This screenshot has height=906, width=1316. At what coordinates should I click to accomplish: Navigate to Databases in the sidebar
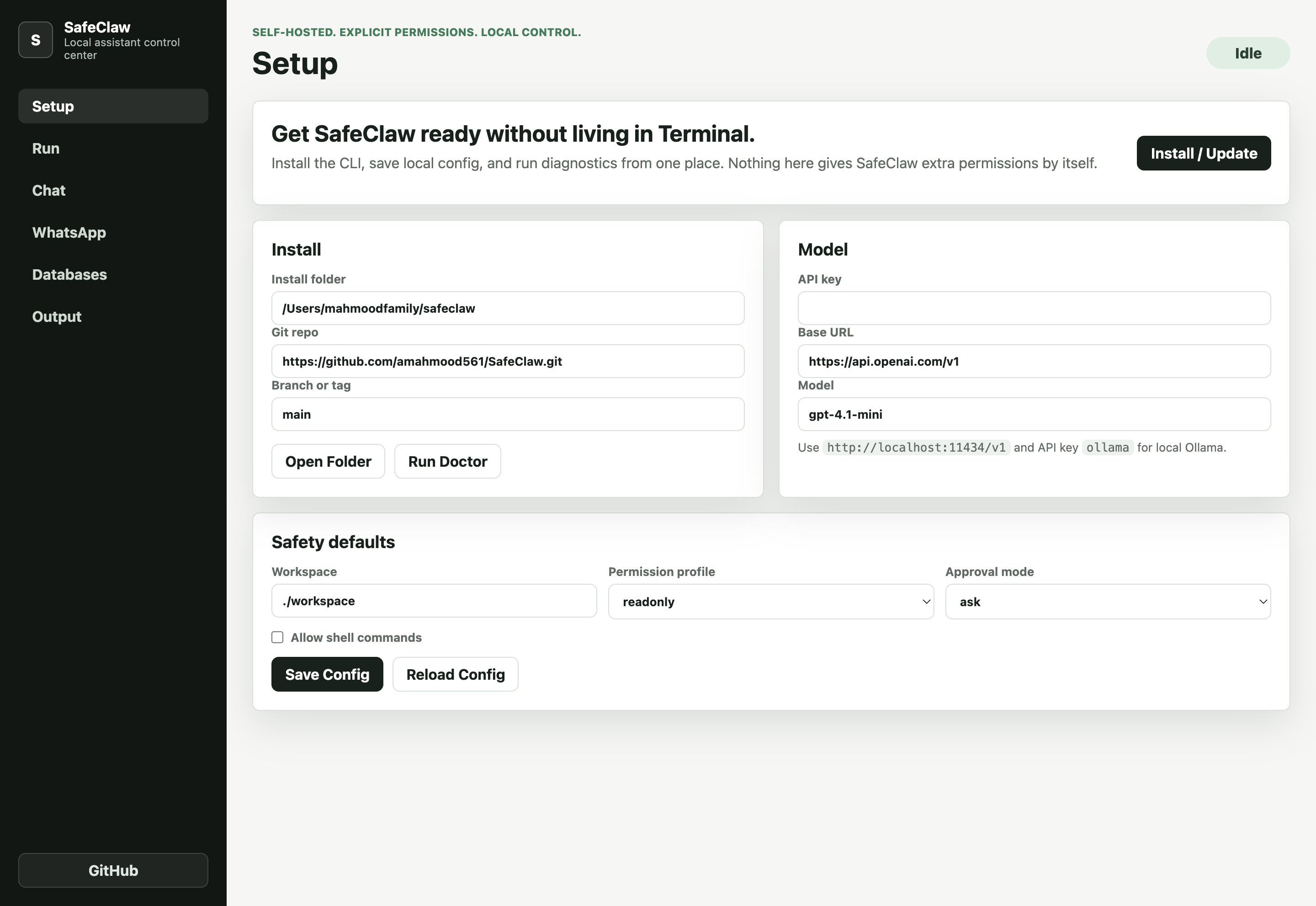[113, 274]
